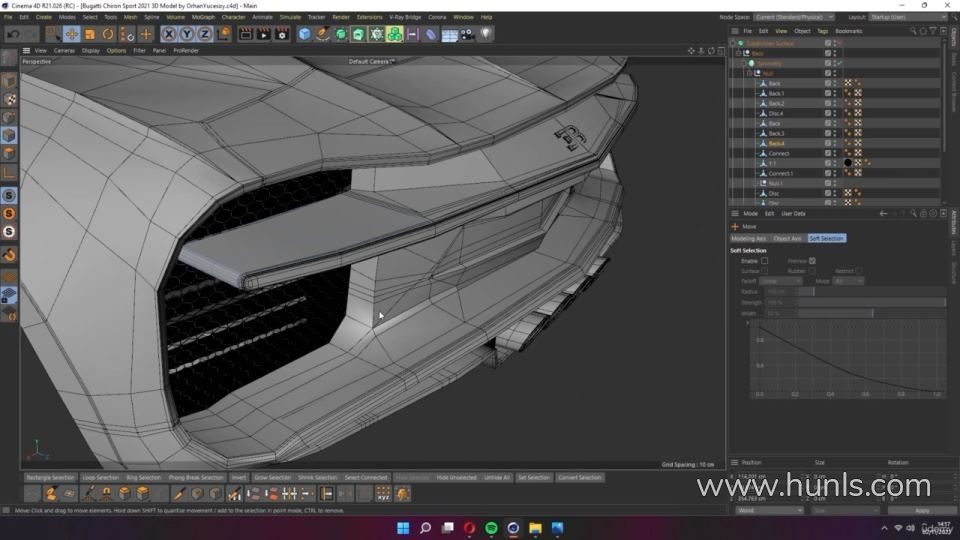Collapse the Symmetry tree node
Screen dimensions: 960x540
744,64
